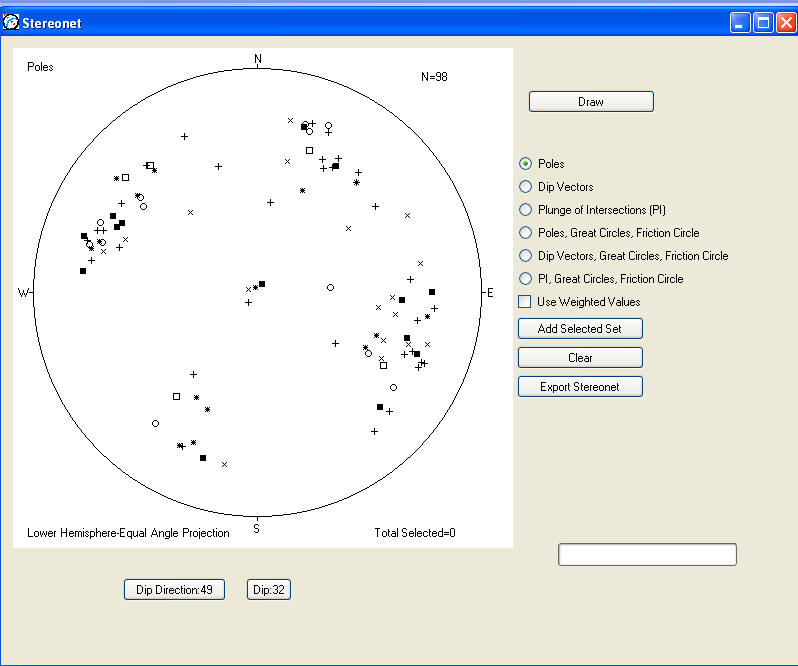Screen dimensions: 798x666
Task: Choose PI, Great Circles, Friction Circle
Action: point(525,279)
